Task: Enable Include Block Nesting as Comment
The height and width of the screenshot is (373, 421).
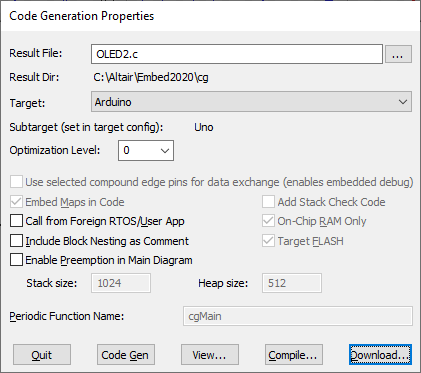Action: coord(16,241)
